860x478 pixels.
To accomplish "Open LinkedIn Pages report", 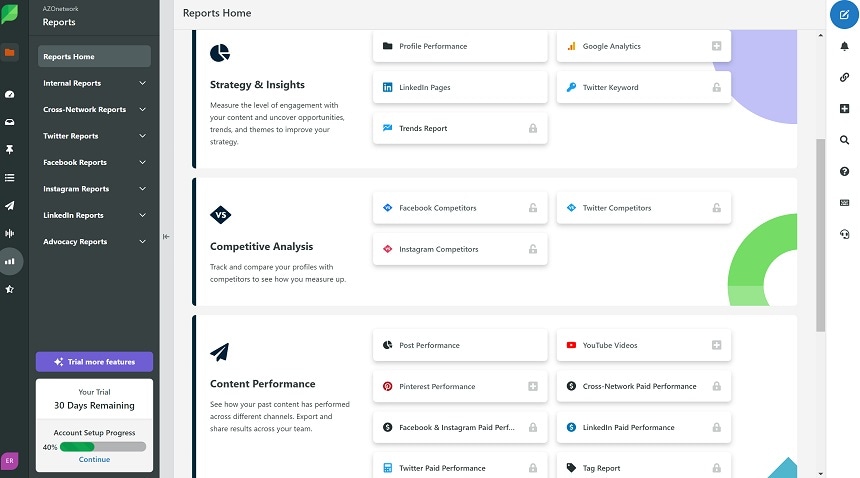I will tap(460, 87).
